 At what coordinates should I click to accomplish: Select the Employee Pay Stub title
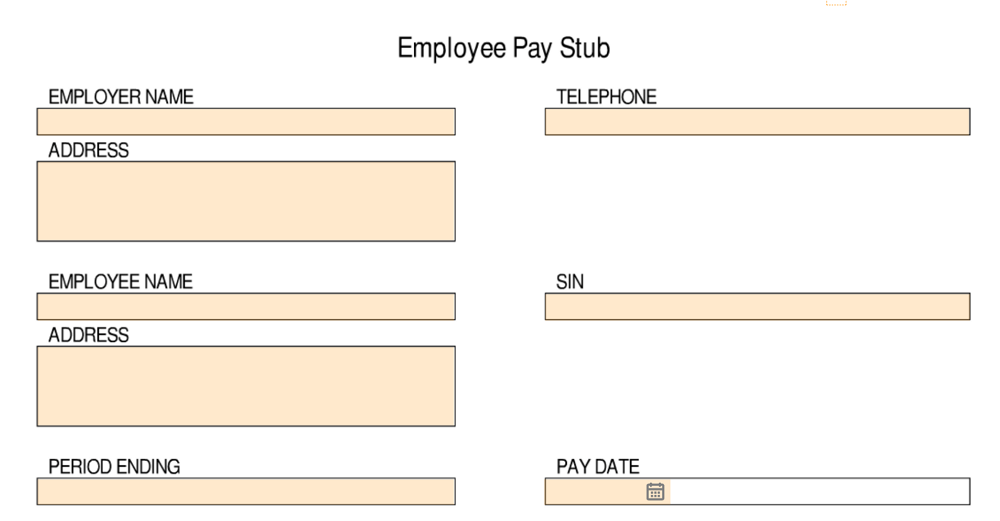pos(504,48)
